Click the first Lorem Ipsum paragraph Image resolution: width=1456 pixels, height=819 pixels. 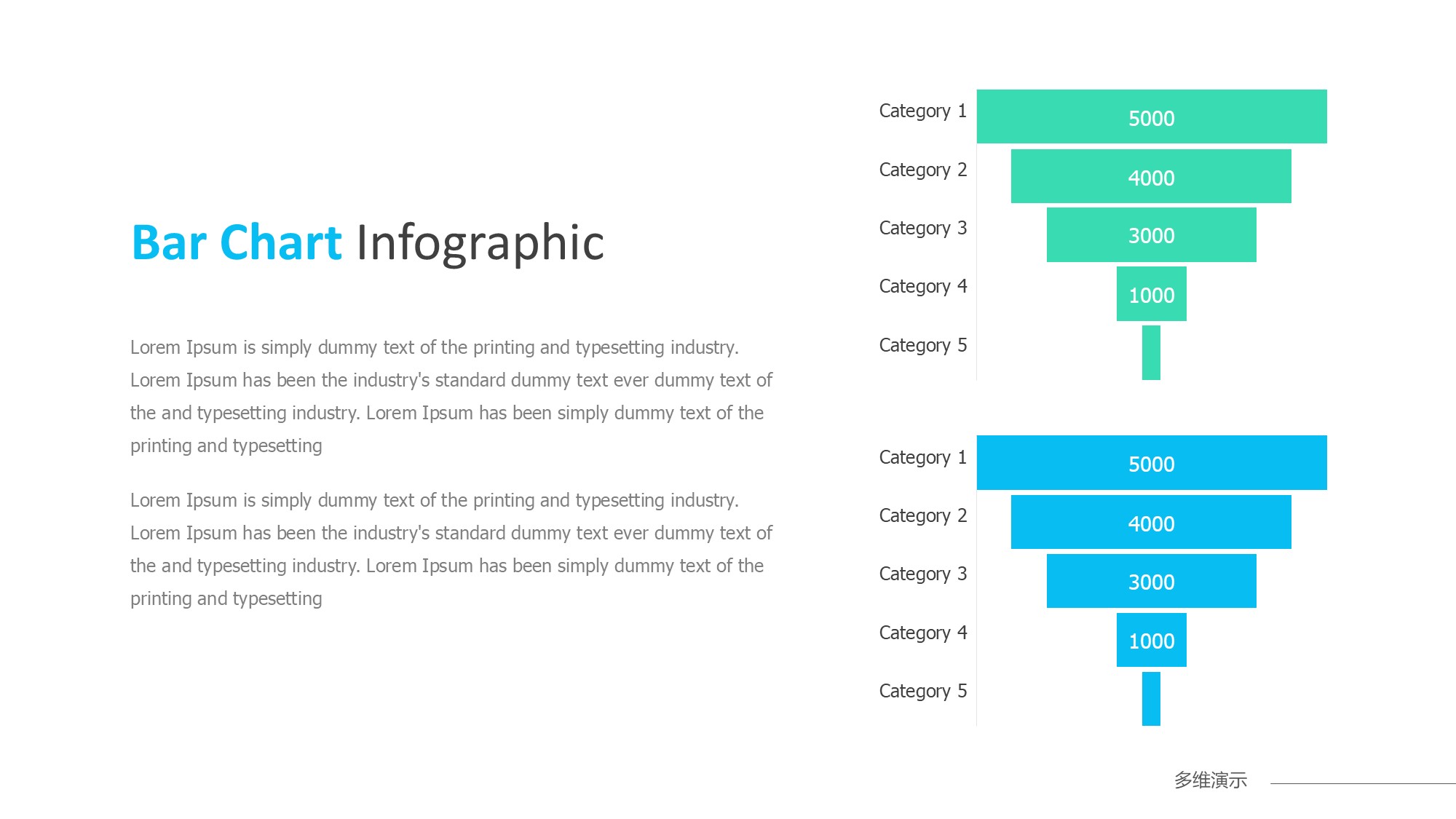tap(451, 396)
